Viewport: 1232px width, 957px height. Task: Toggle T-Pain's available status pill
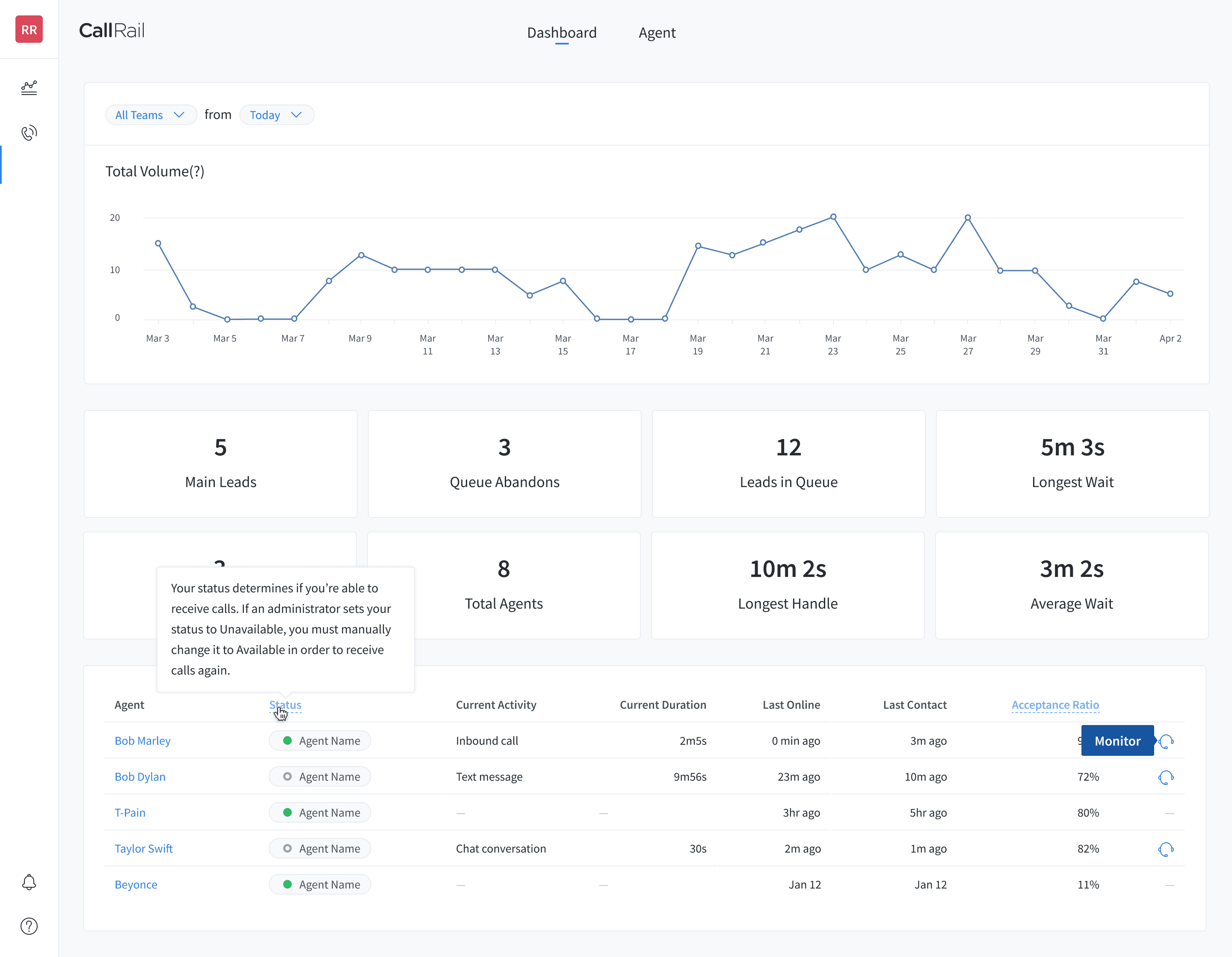(320, 812)
